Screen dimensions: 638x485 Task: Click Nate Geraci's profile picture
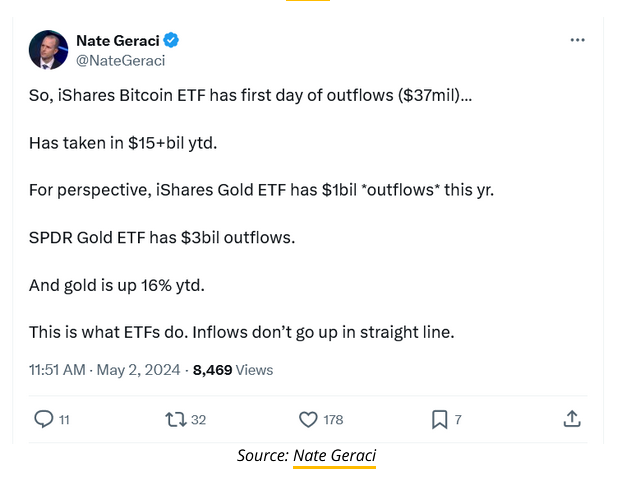[48, 50]
